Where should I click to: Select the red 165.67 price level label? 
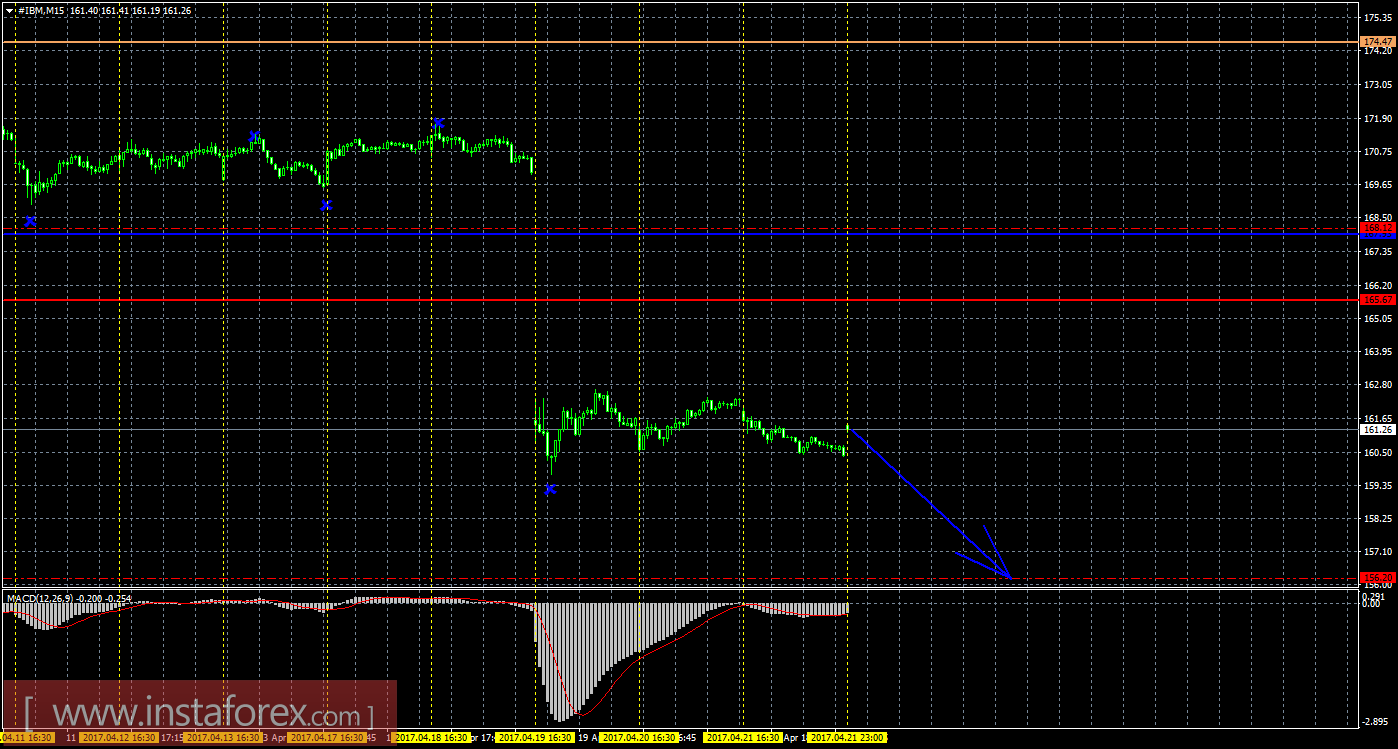pyautogui.click(x=1378, y=299)
